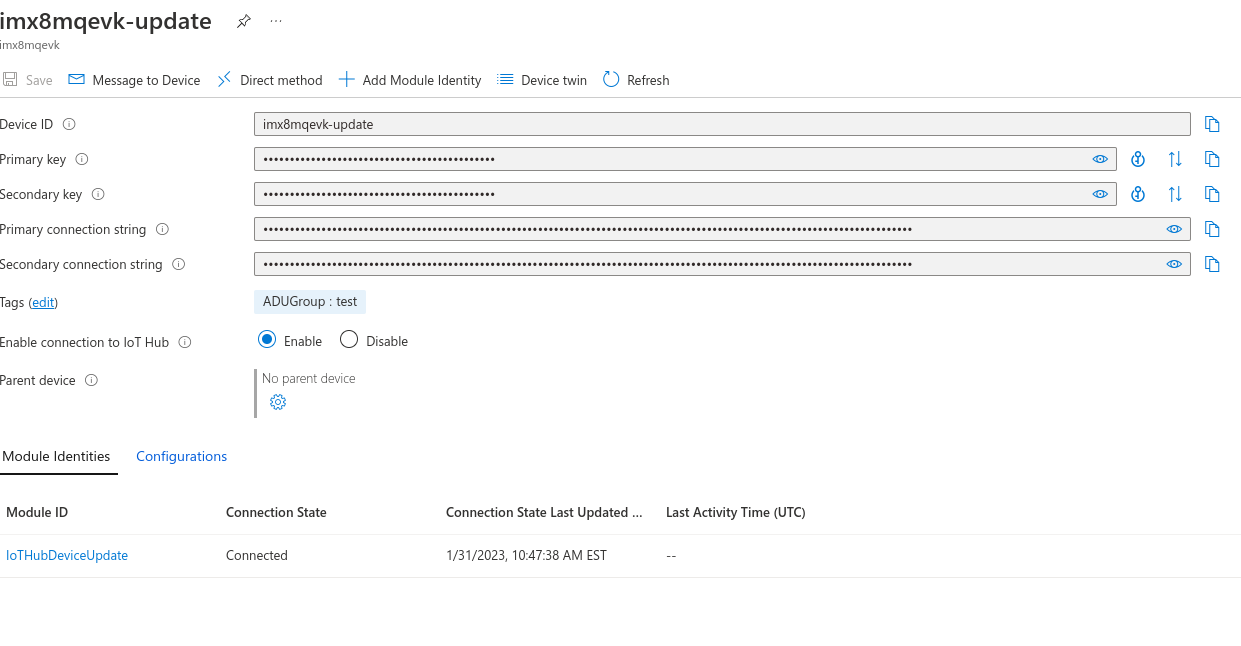Select the Disable IoT Hub connection option
The width and height of the screenshot is (1241, 646).
point(348,339)
